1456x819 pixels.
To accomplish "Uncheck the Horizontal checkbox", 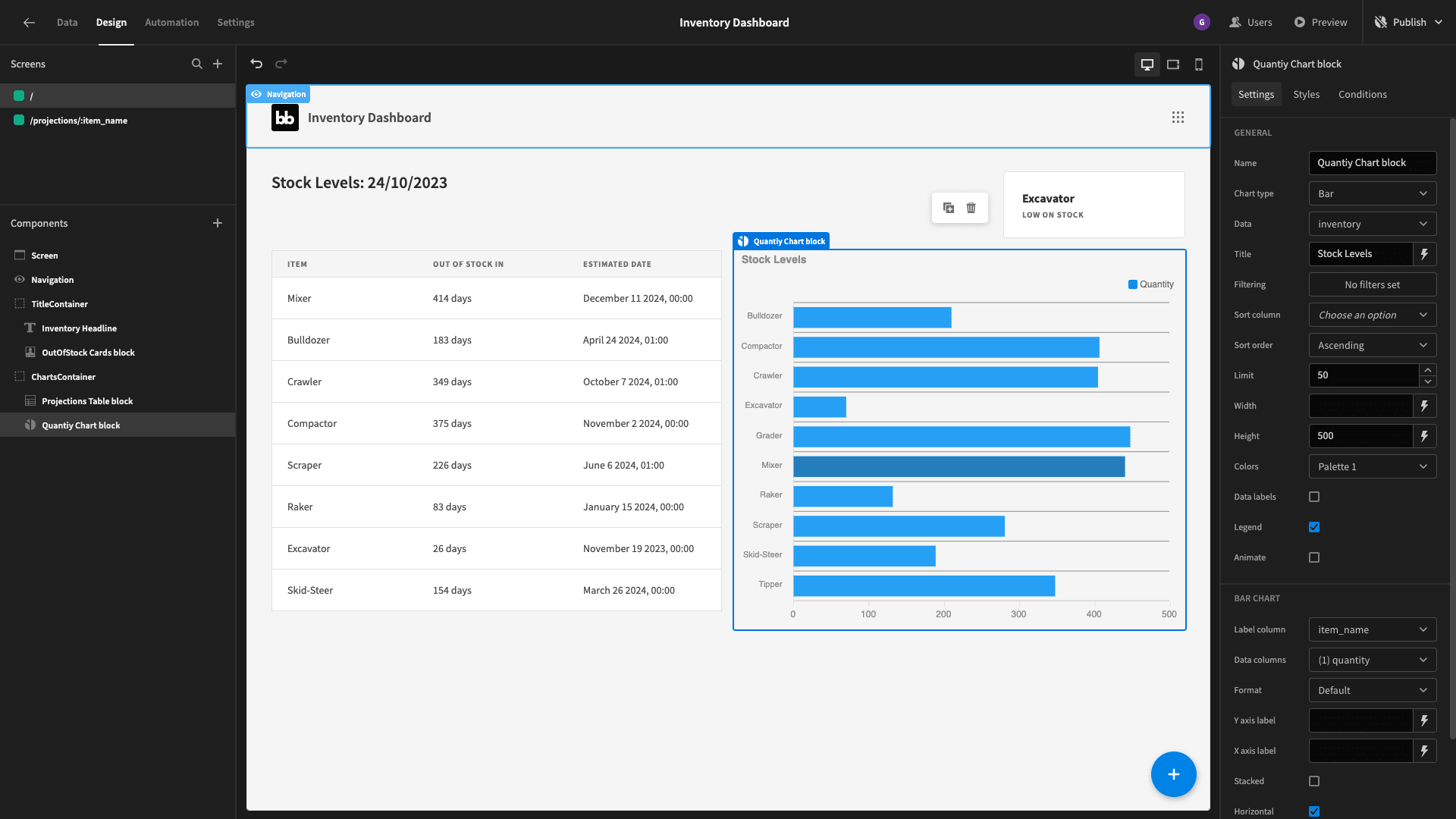I will [x=1314, y=811].
